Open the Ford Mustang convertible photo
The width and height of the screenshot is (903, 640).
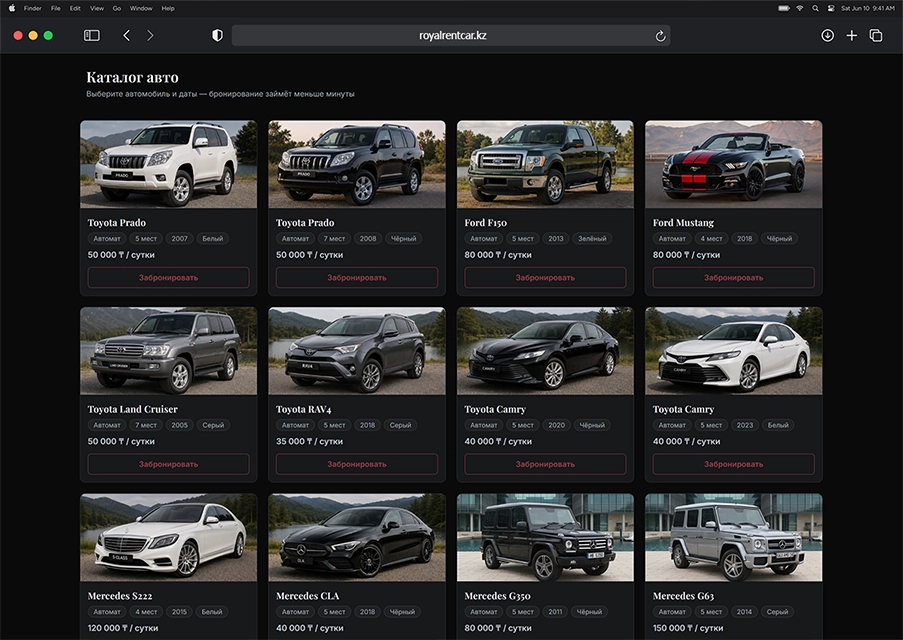[x=733, y=164]
